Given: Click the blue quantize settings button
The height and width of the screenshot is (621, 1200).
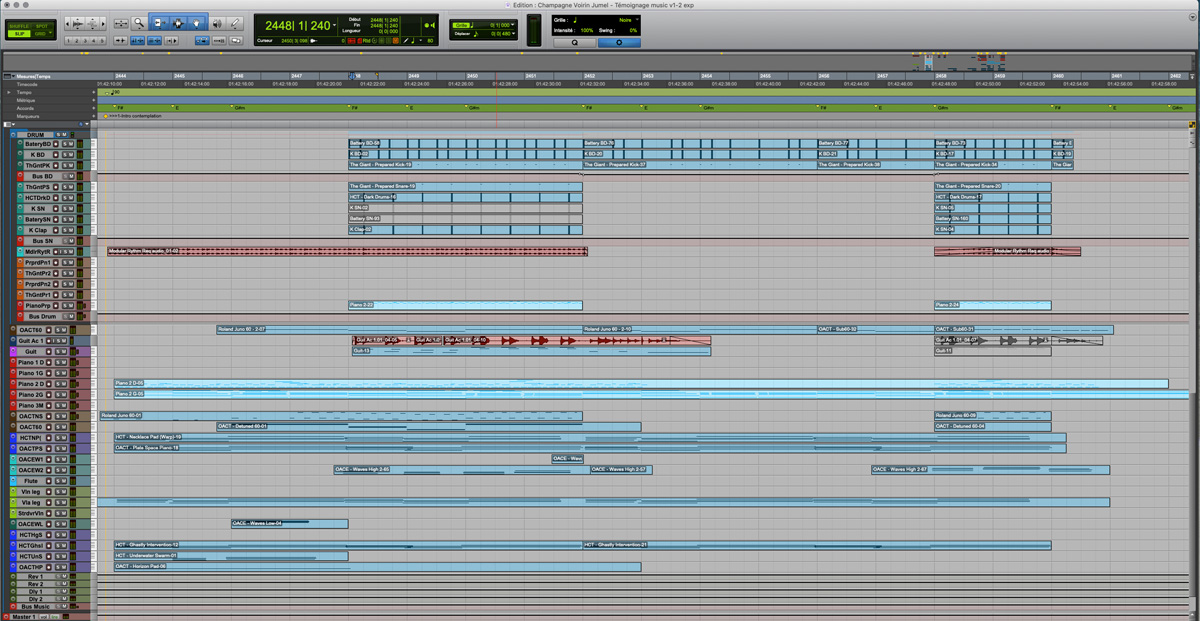Looking at the screenshot, I should point(619,43).
